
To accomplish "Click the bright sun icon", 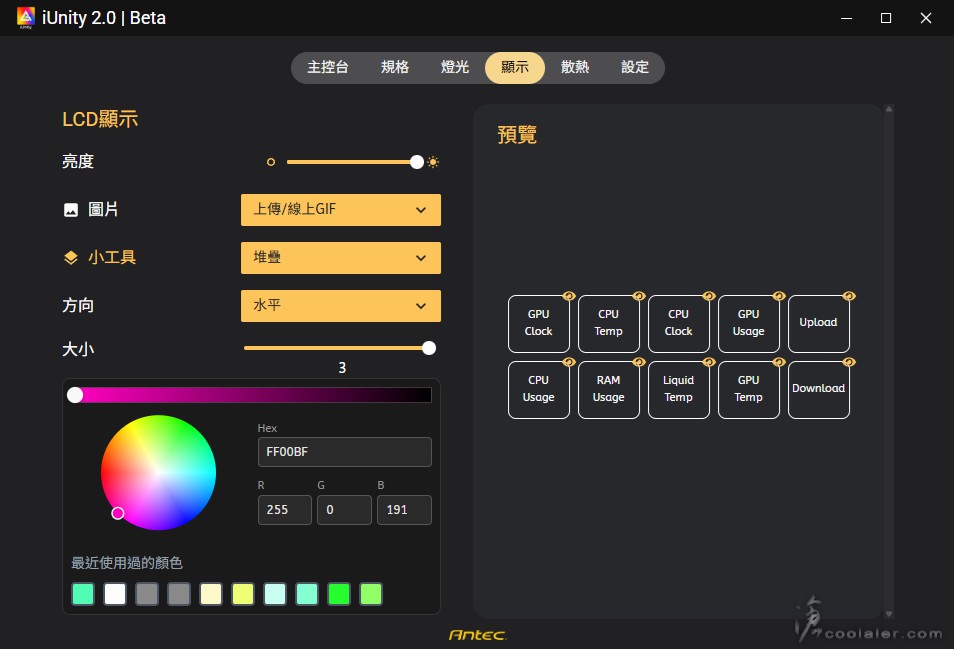I will click(433, 162).
